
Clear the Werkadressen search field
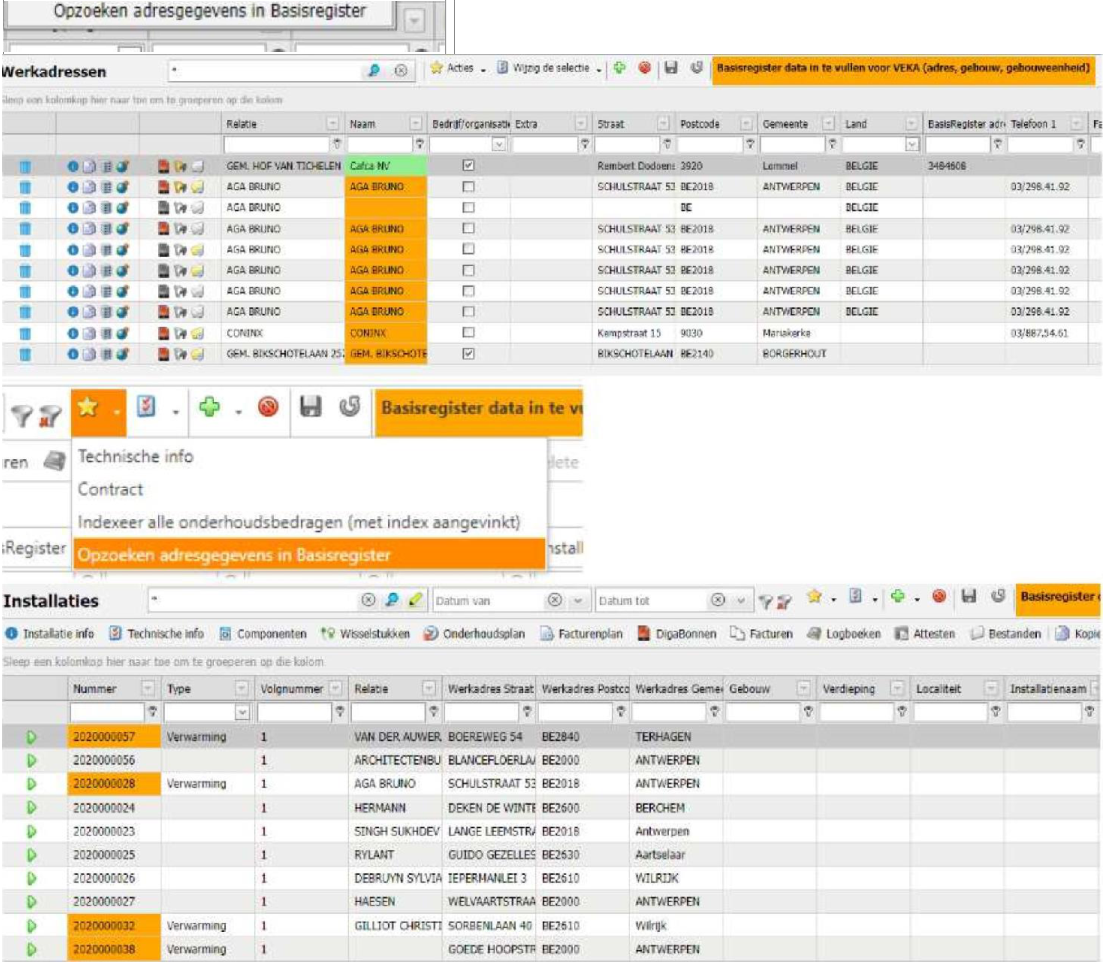coord(400,70)
